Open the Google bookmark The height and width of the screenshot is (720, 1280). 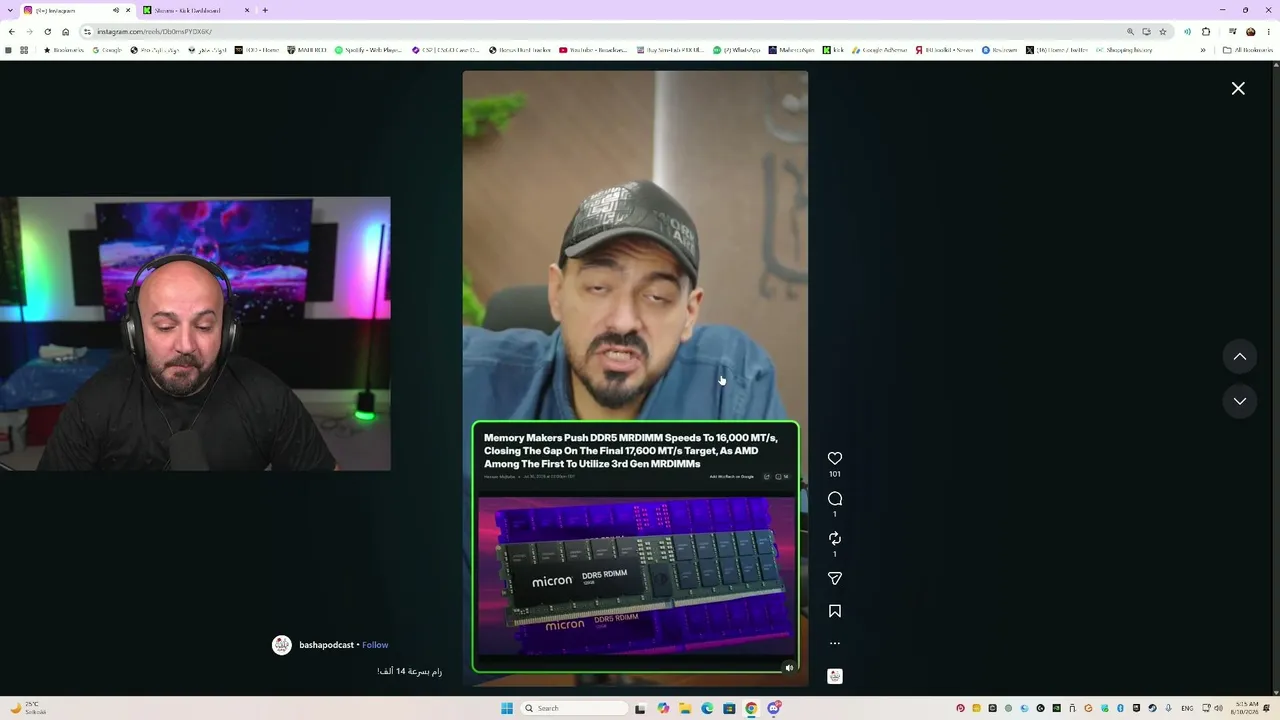coord(106,50)
